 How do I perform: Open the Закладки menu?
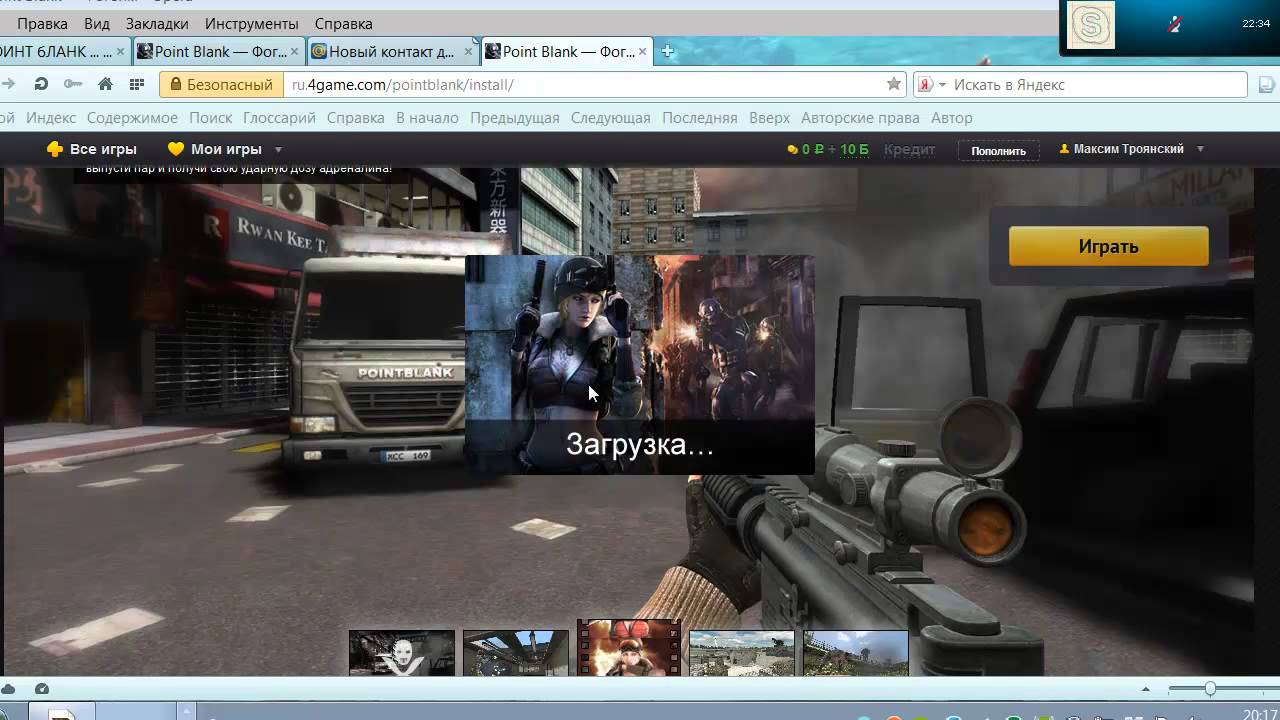[157, 23]
